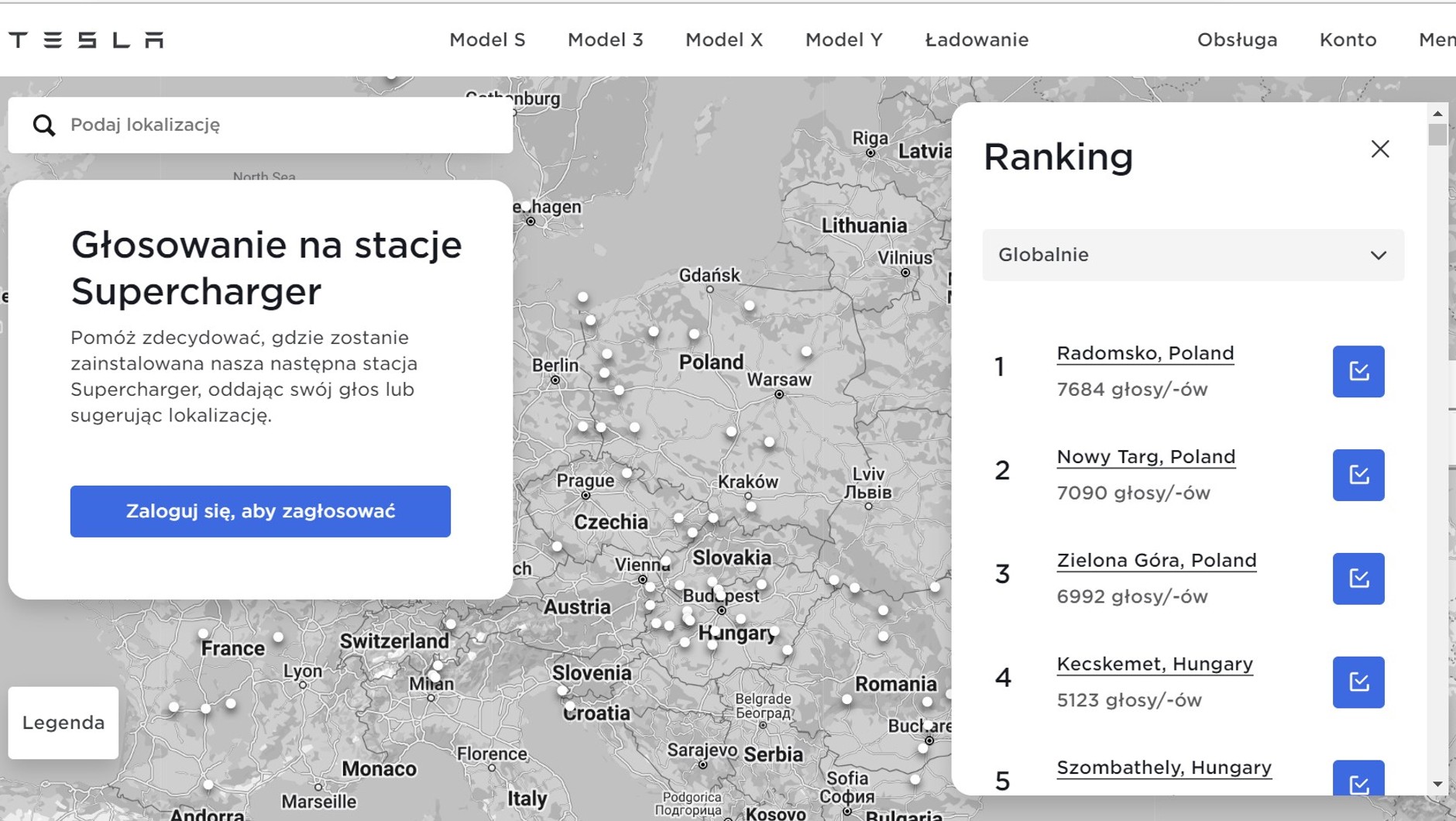
Task: Click the search magnifier icon
Action: [x=44, y=125]
